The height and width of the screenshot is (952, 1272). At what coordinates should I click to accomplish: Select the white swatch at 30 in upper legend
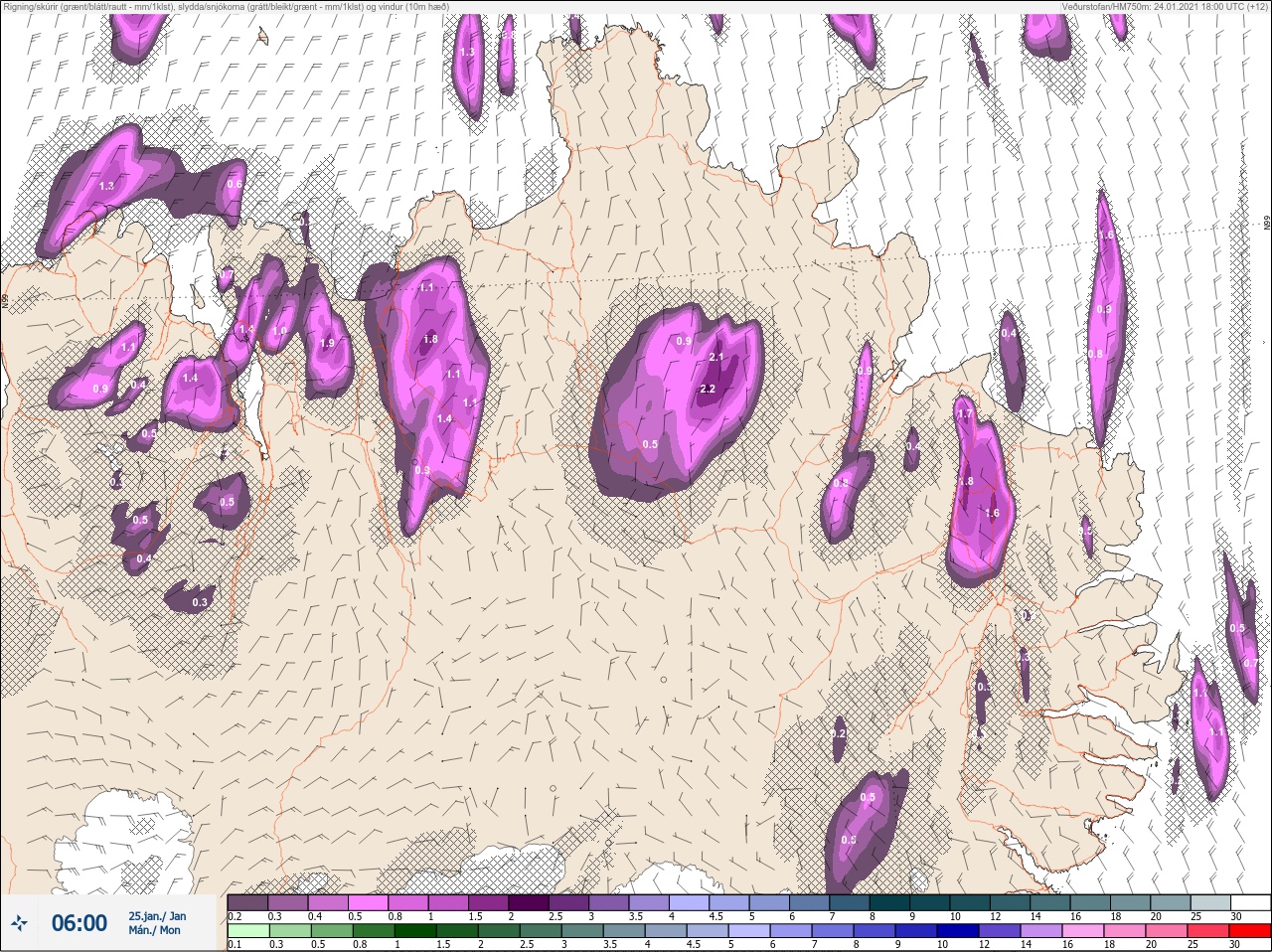point(1250,902)
